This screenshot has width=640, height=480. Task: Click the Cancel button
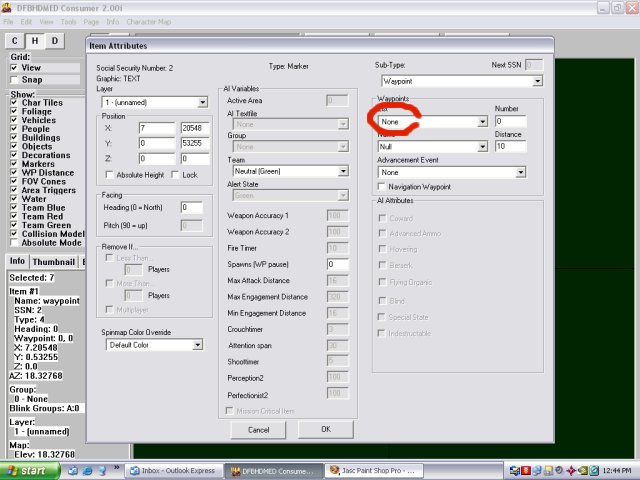[x=258, y=429]
